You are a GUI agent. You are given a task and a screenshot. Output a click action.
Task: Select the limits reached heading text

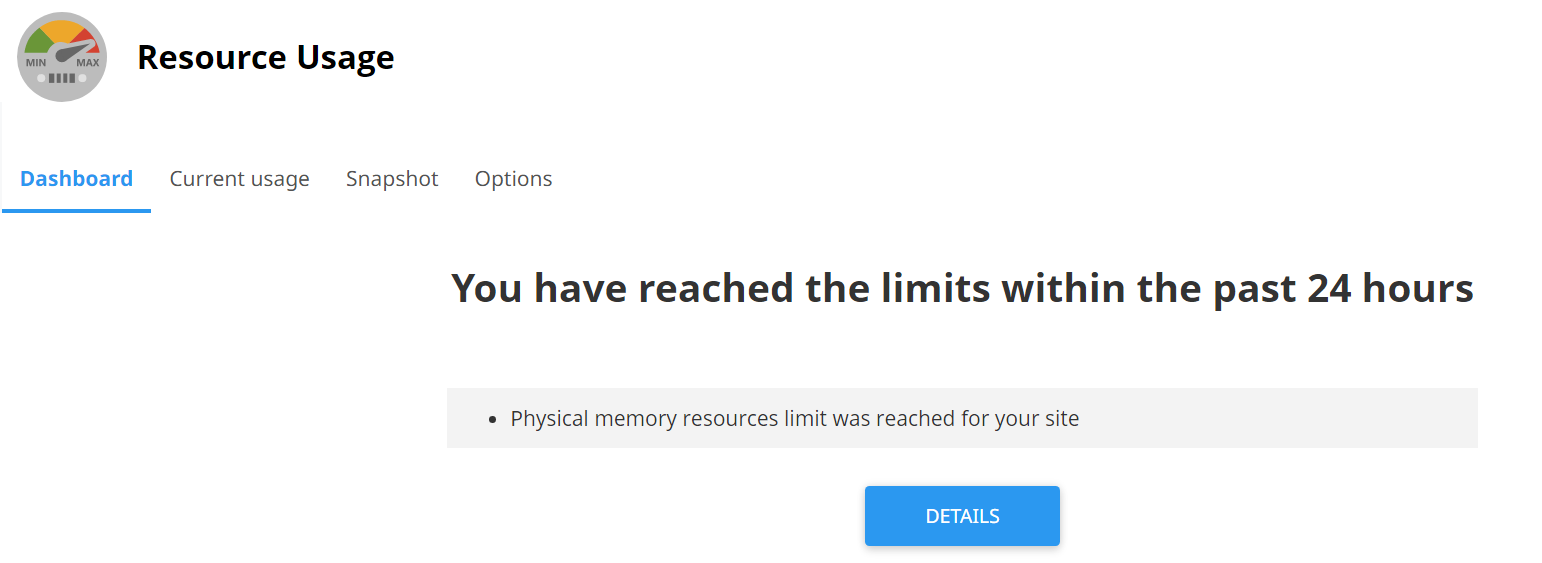(962, 288)
